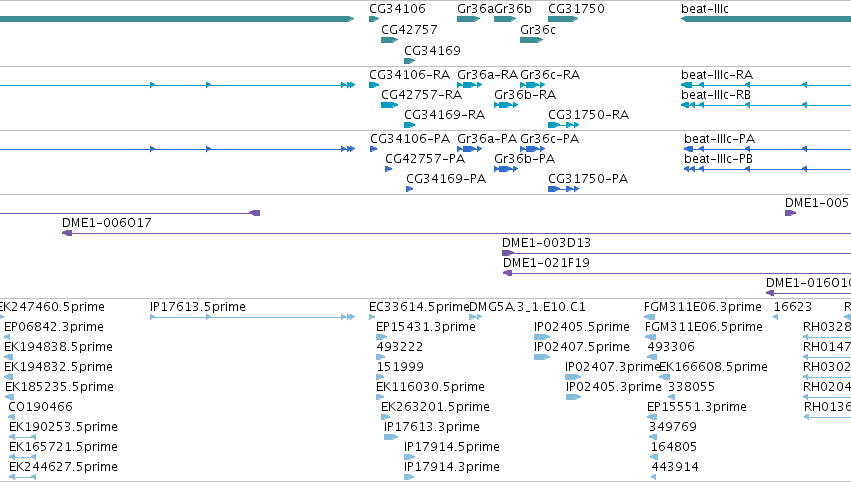
Task: Open EST label DMG5A.3_1.E10.C1
Action: pos(528,307)
